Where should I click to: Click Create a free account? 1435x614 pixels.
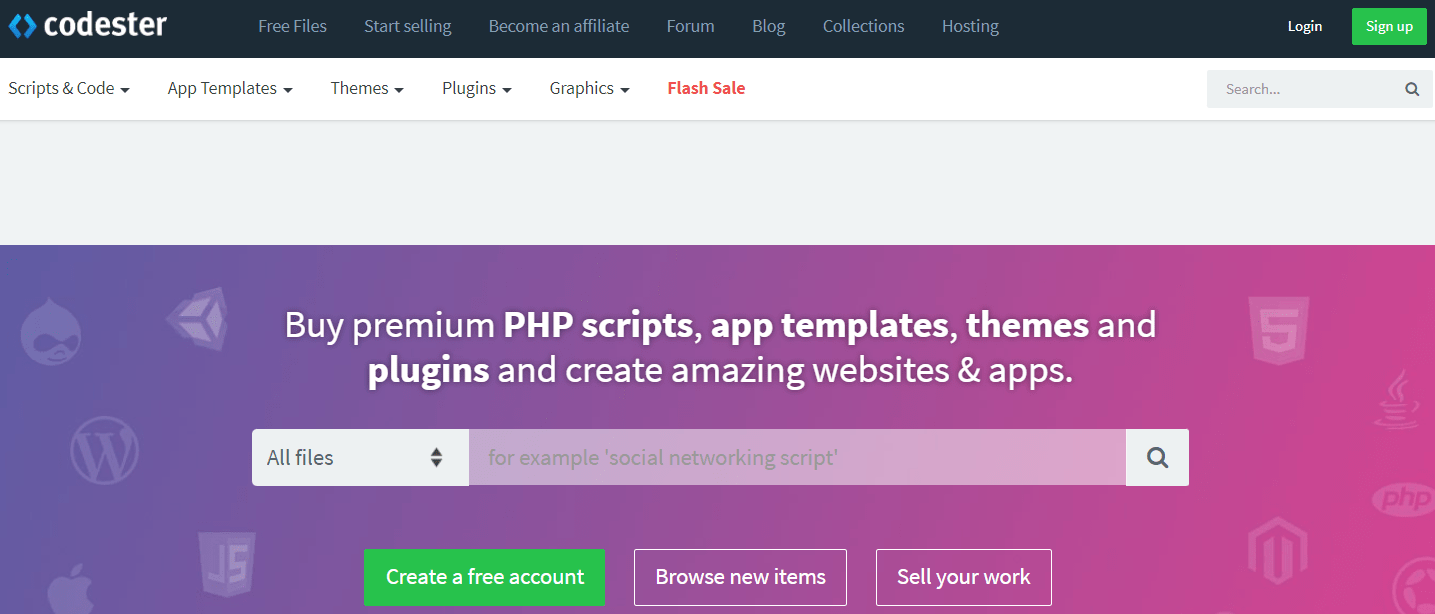point(485,577)
